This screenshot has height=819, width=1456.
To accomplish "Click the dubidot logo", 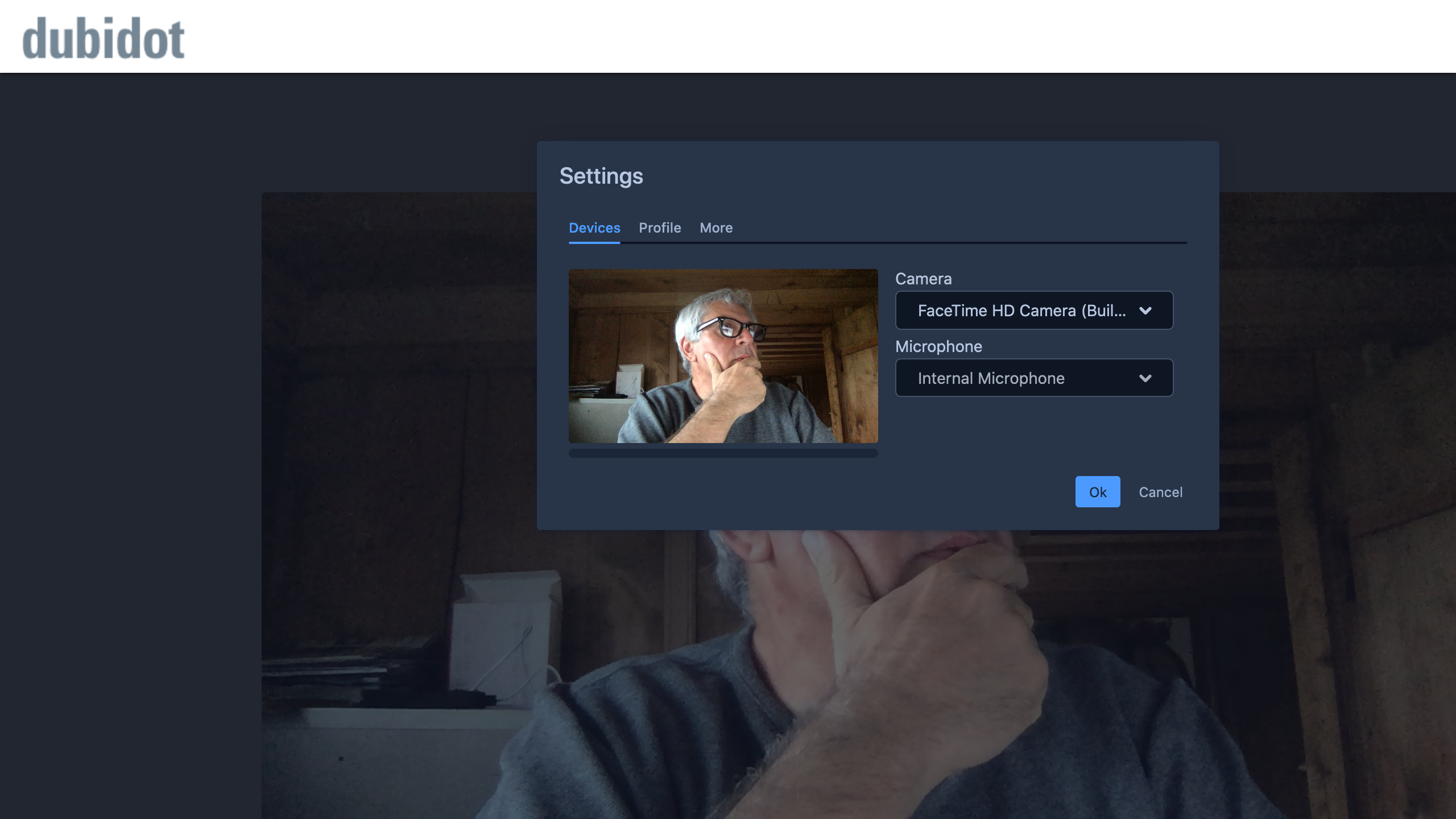I will tap(103, 38).
